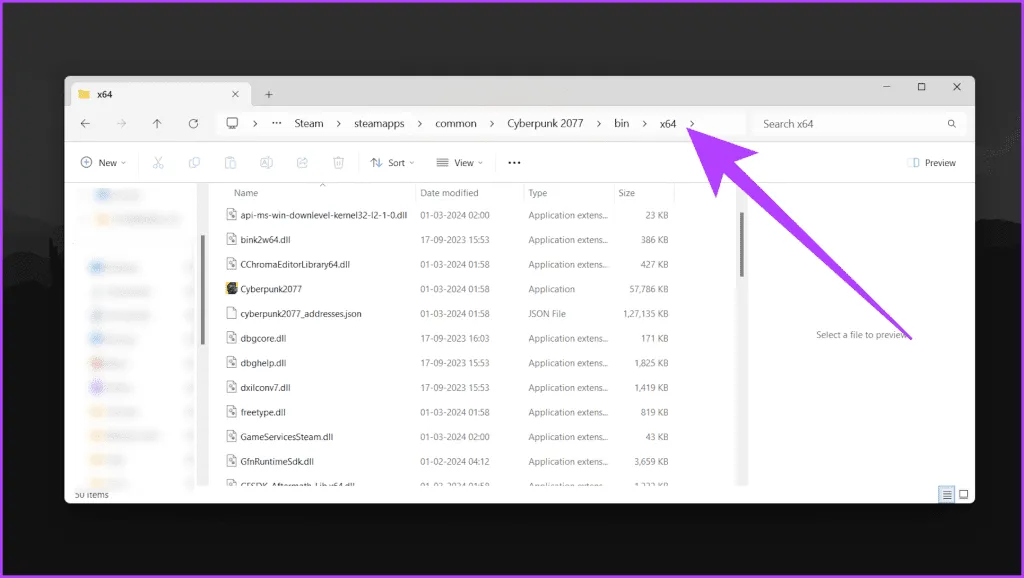The height and width of the screenshot is (578, 1024).
Task: Add a new tab with plus button
Action: point(268,94)
